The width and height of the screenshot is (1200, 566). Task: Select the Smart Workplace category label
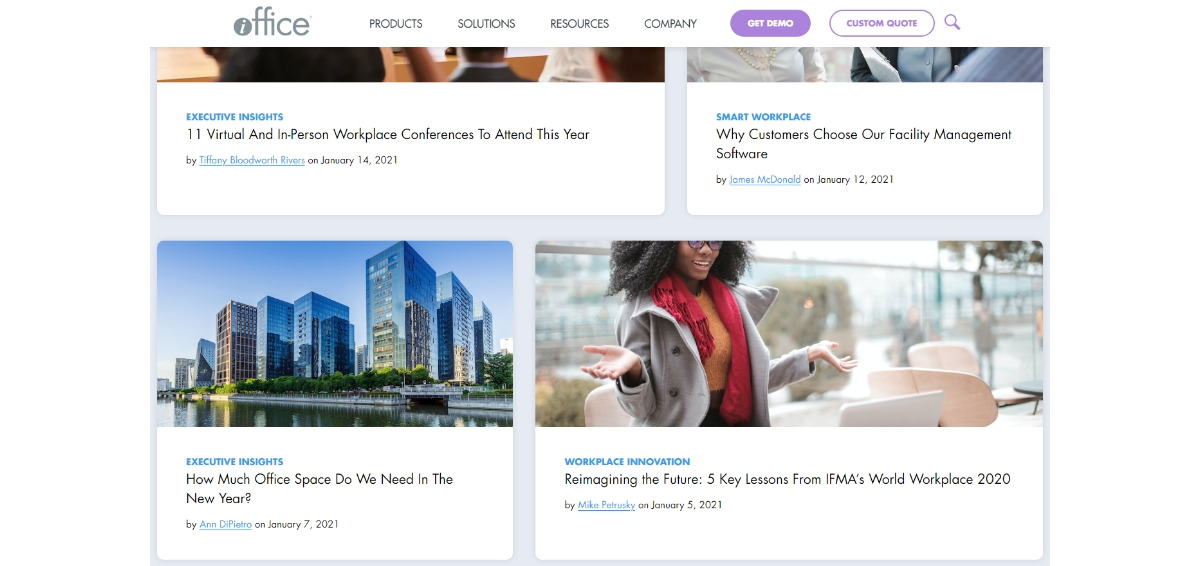point(763,117)
